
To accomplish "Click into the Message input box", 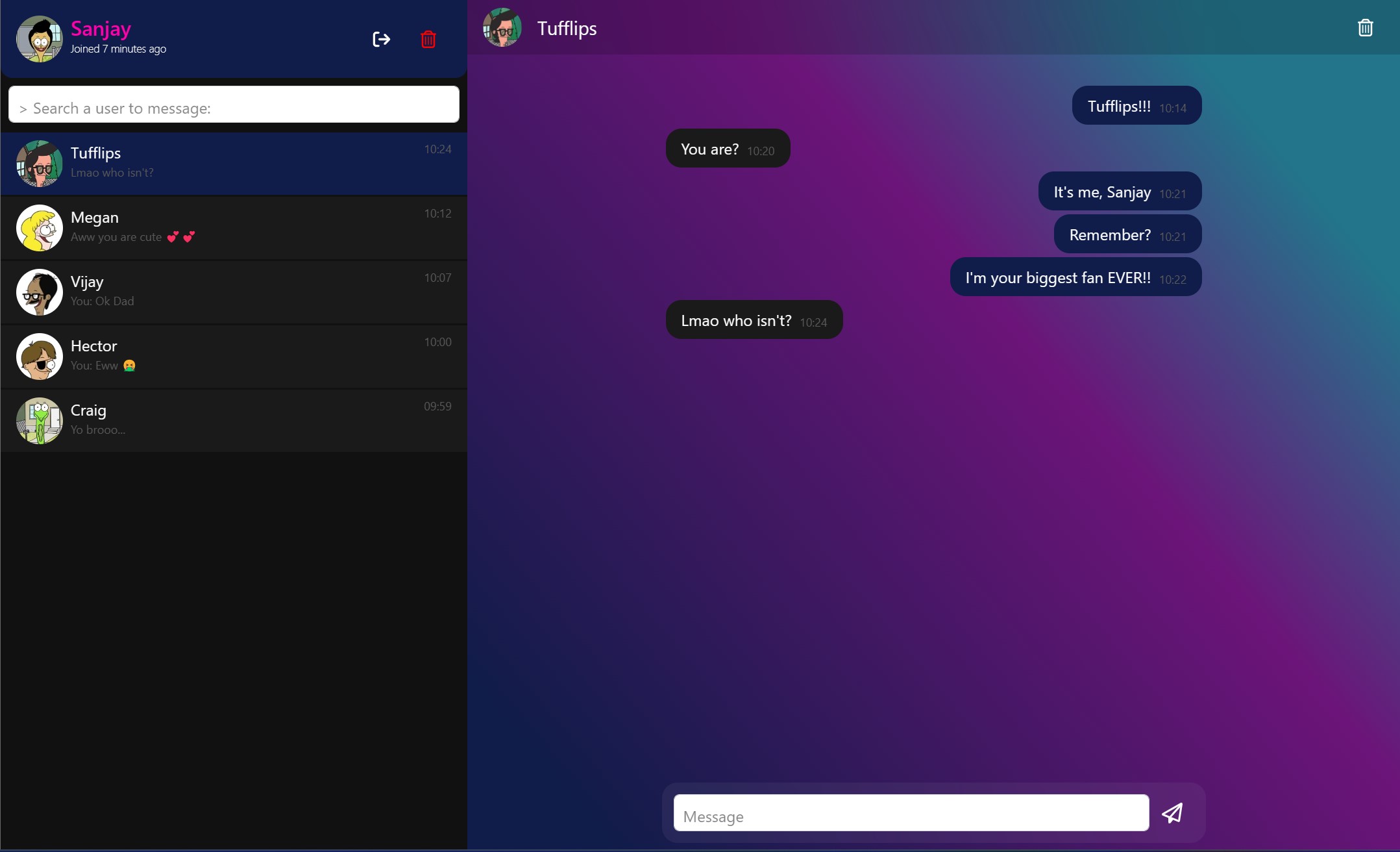I will point(911,813).
